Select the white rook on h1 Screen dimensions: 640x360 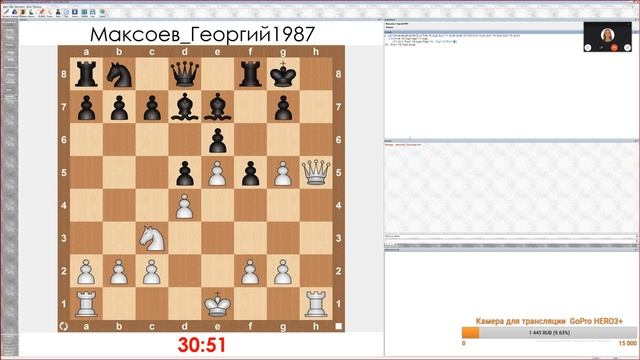point(316,304)
